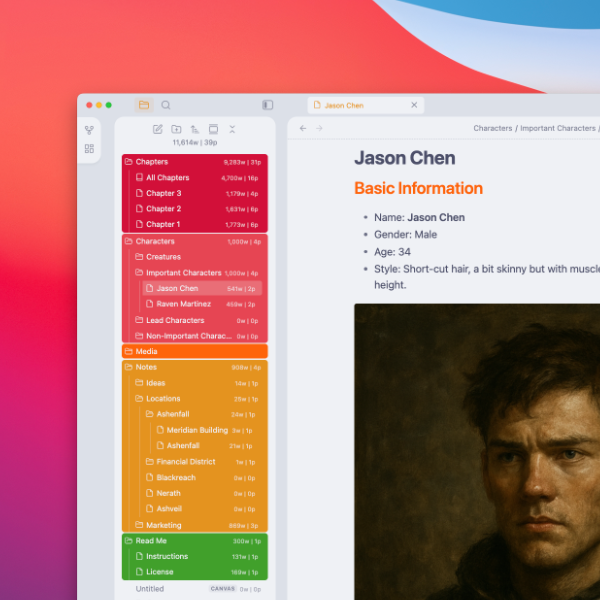Select Jason Chen in file tree
Viewport: 600px width, 600px height.
[202, 289]
